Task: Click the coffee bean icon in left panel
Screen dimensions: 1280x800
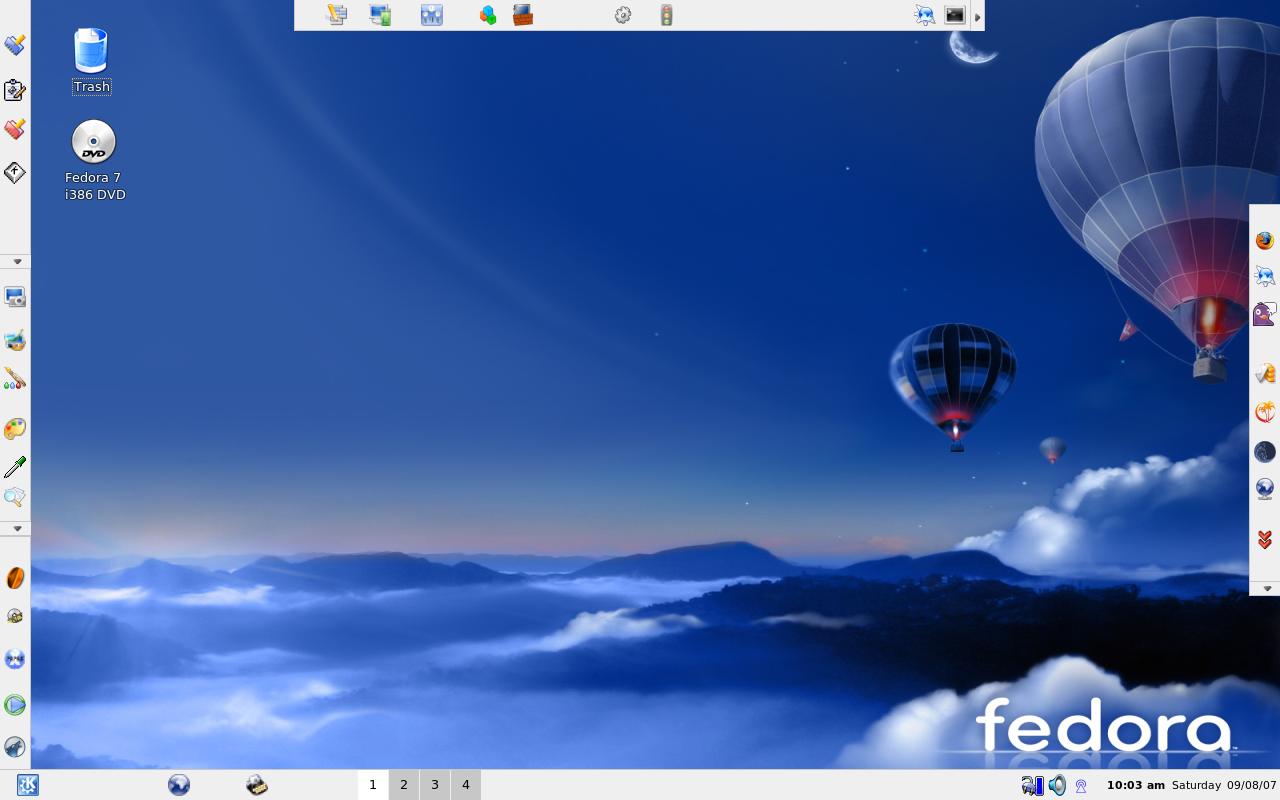Action: click(x=15, y=578)
